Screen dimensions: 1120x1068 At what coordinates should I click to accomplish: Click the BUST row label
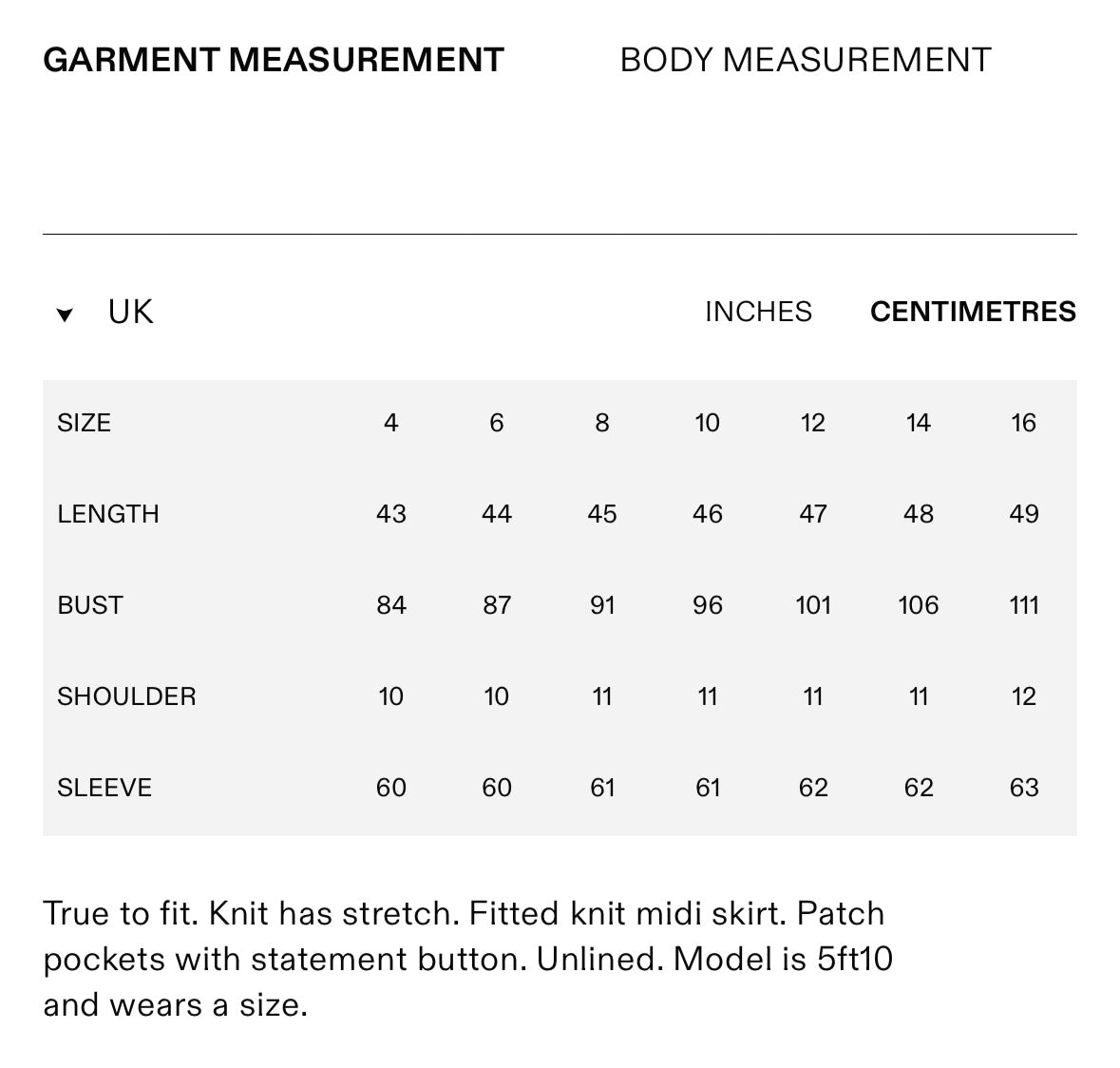tap(90, 606)
